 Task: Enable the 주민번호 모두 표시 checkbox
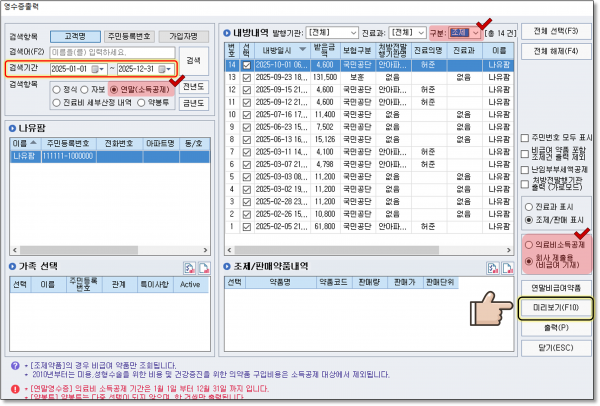[x=526, y=140]
